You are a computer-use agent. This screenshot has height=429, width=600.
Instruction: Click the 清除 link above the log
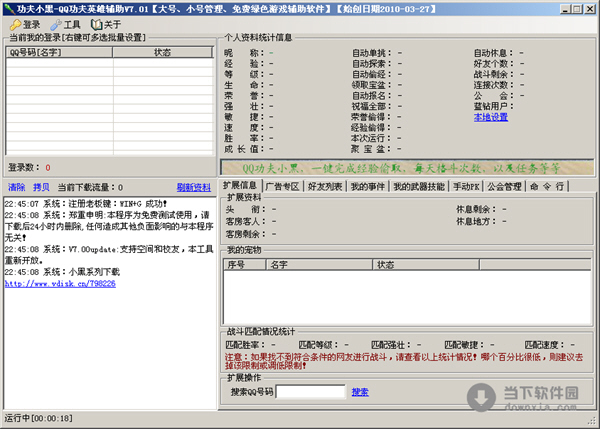coord(16,187)
